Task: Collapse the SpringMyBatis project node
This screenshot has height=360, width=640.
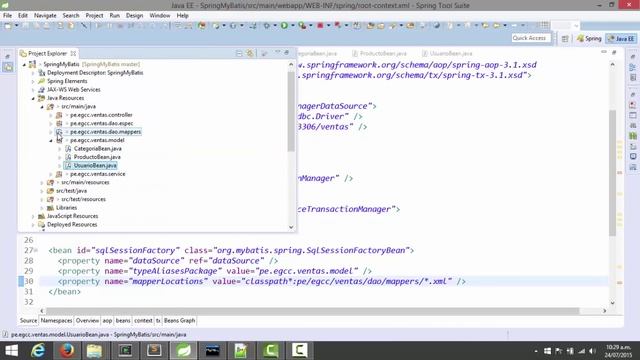Action: pos(24,64)
